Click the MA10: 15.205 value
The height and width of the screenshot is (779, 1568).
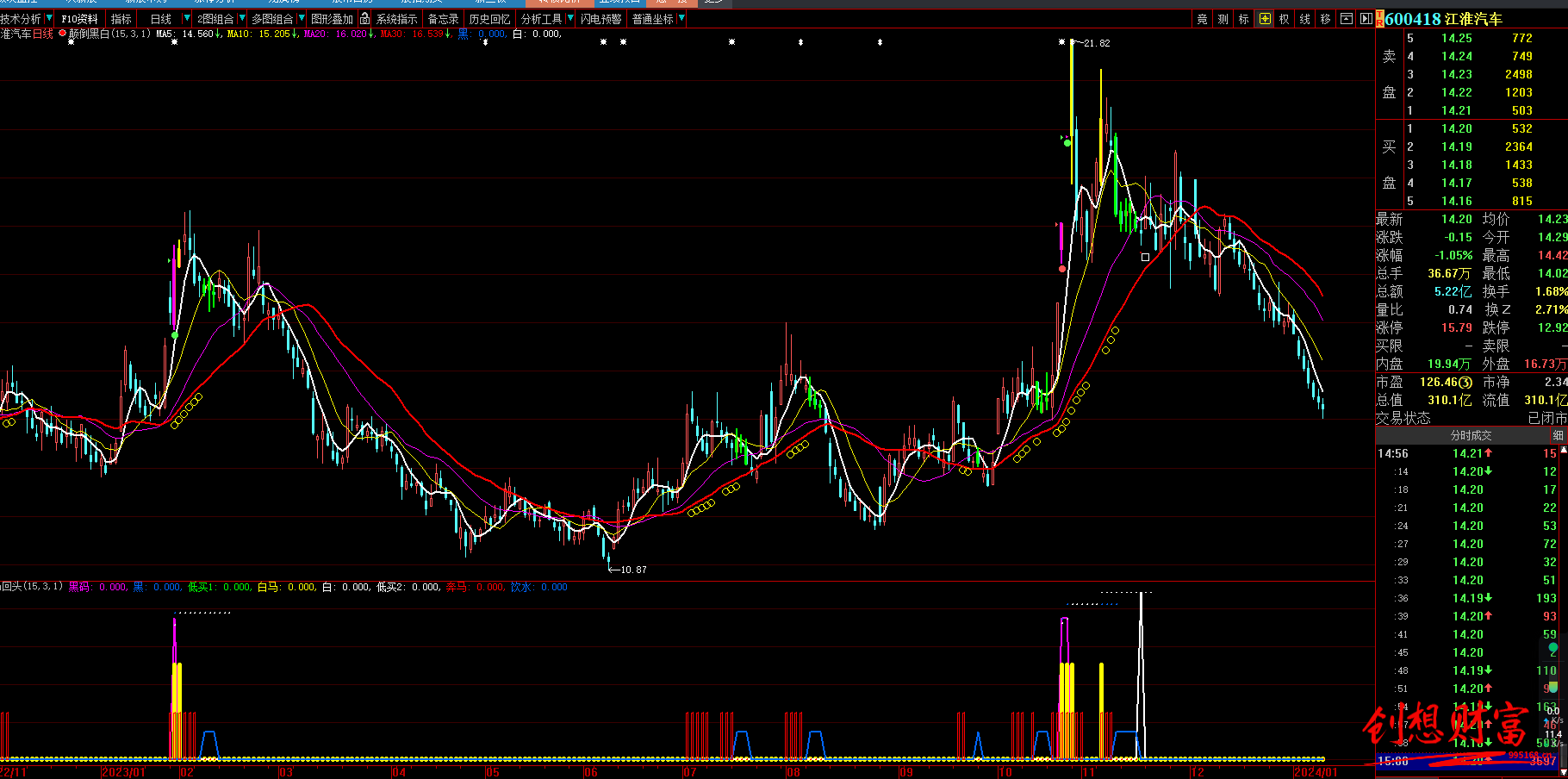(258, 34)
